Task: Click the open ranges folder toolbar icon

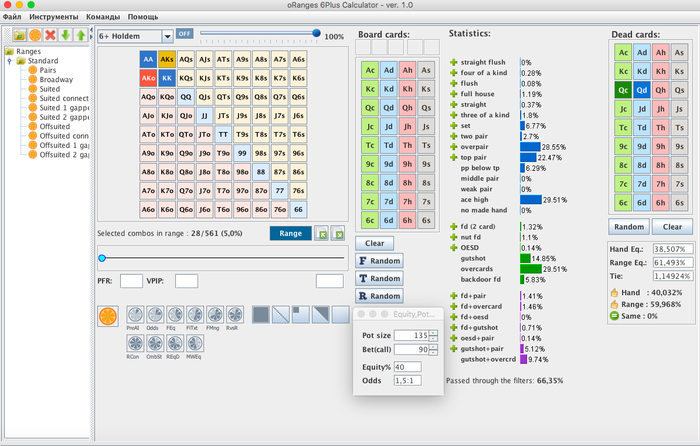Action: pyautogui.click(x=20, y=35)
